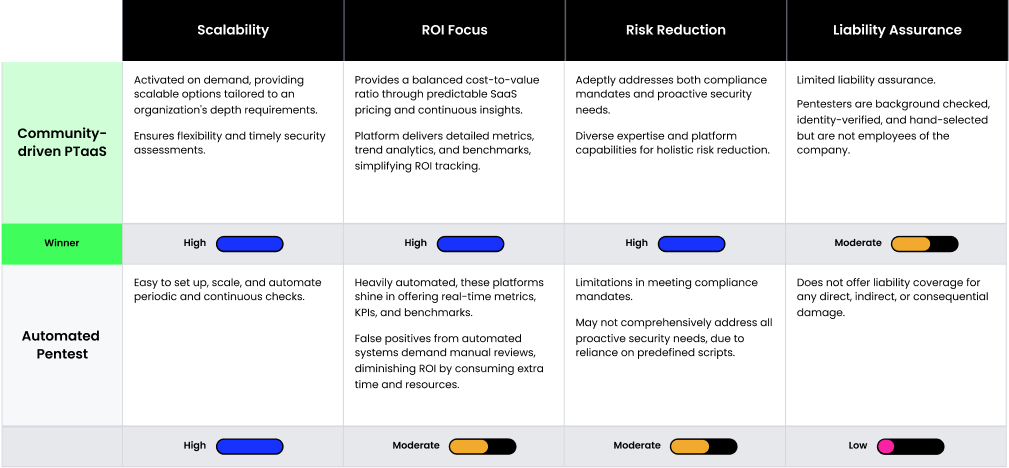This screenshot has width=1009, height=468.
Task: Click "Limitations in meeting compliance mandates" text
Action: tap(666, 289)
